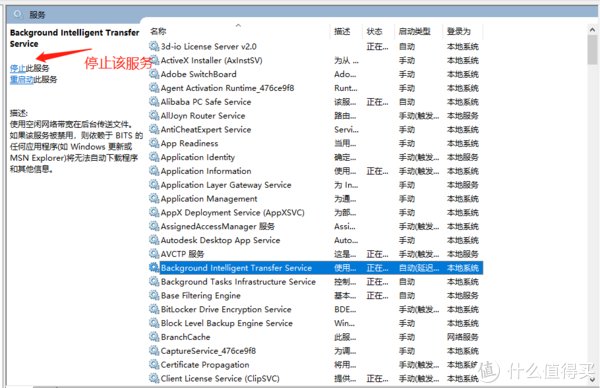Screen dimensions: 600x388
Task: Select the 3d-io License Server v2.0 row name
Action: 209,46
